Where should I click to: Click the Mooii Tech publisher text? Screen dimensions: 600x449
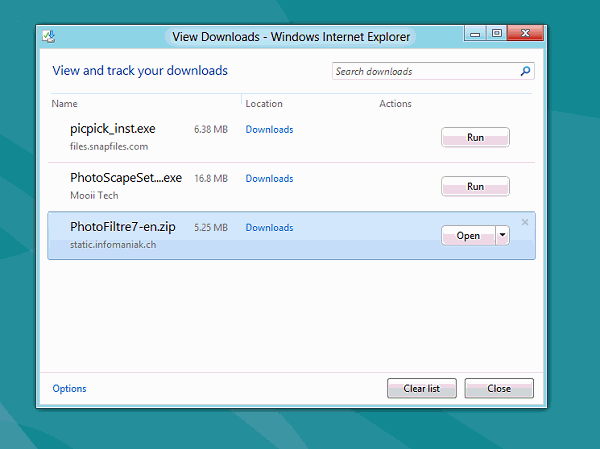pyautogui.click(x=94, y=196)
